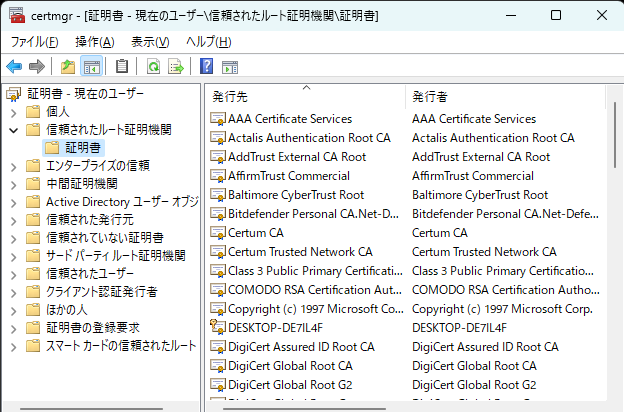Expand the クライアント認証発行者 node
Image resolution: width=624 pixels, height=412 pixels.
point(14,293)
